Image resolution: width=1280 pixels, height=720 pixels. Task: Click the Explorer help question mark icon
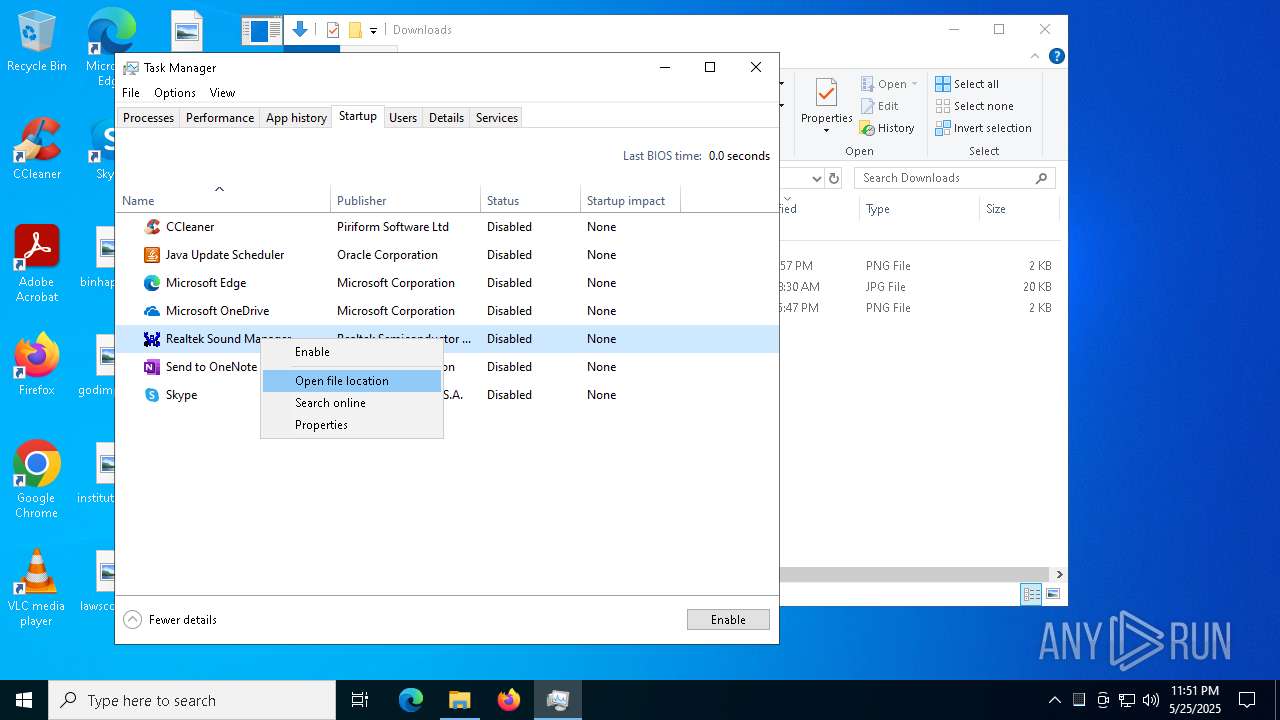[x=1056, y=57]
